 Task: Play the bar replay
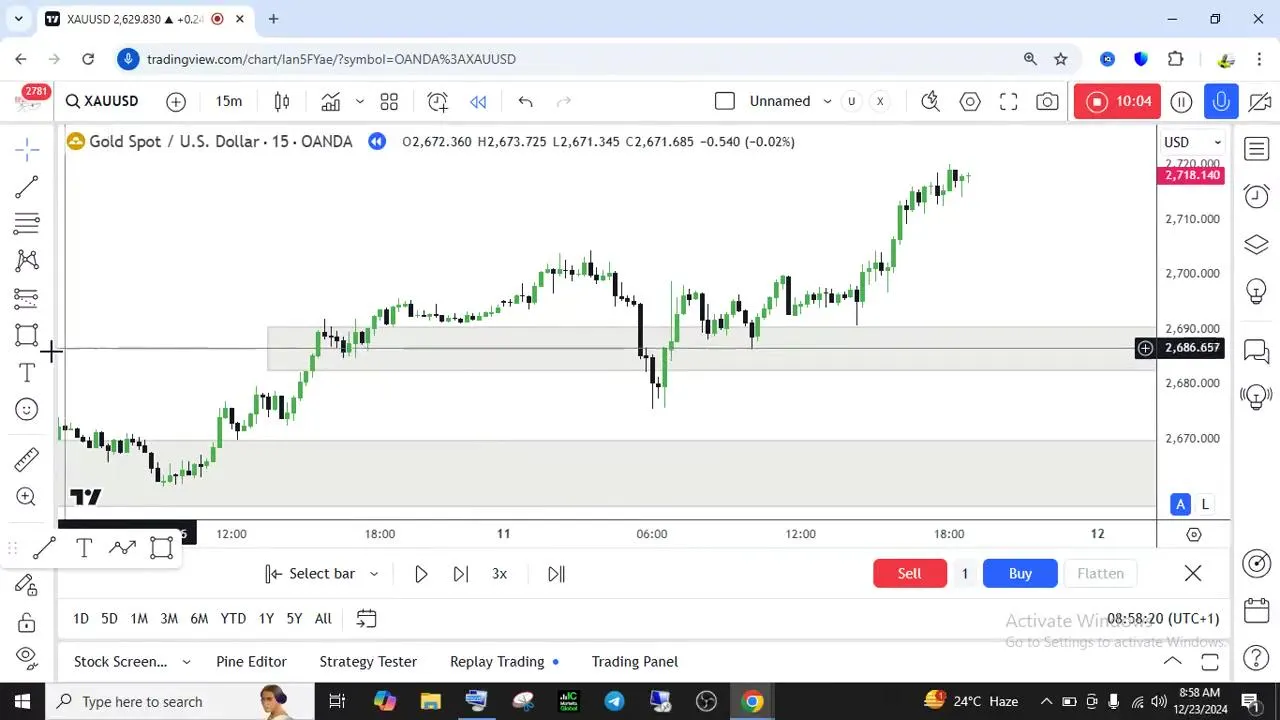click(421, 574)
